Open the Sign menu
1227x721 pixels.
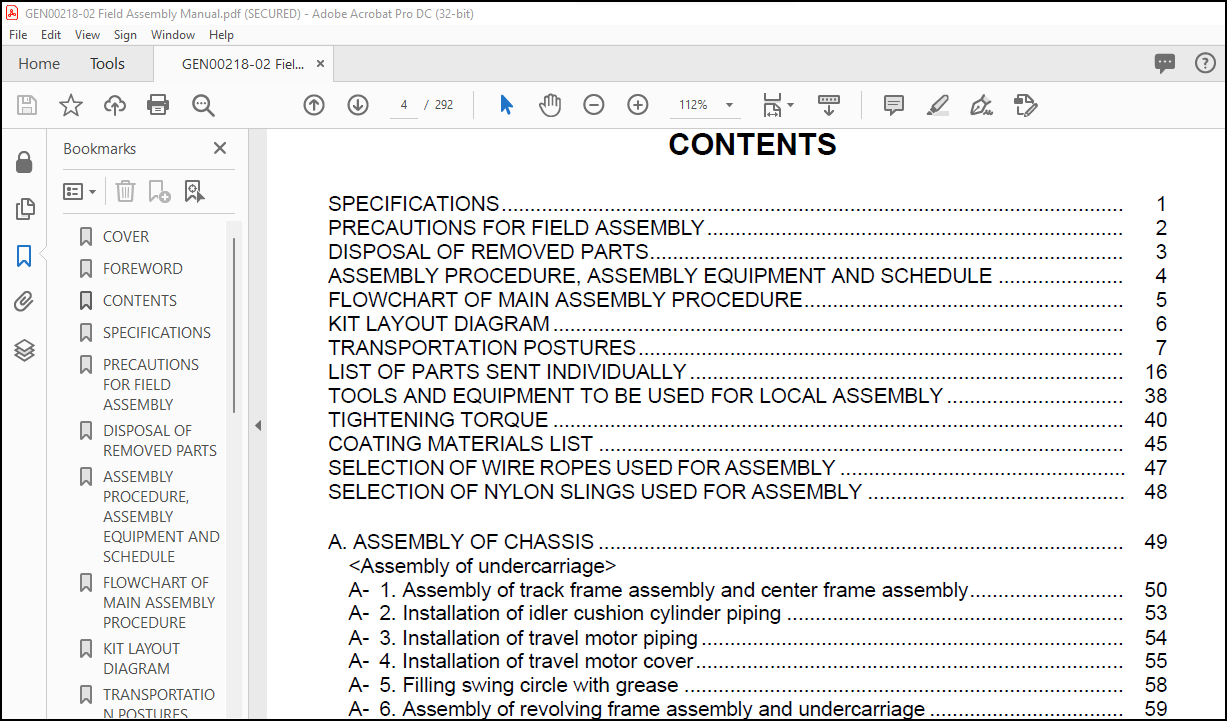click(x=125, y=34)
